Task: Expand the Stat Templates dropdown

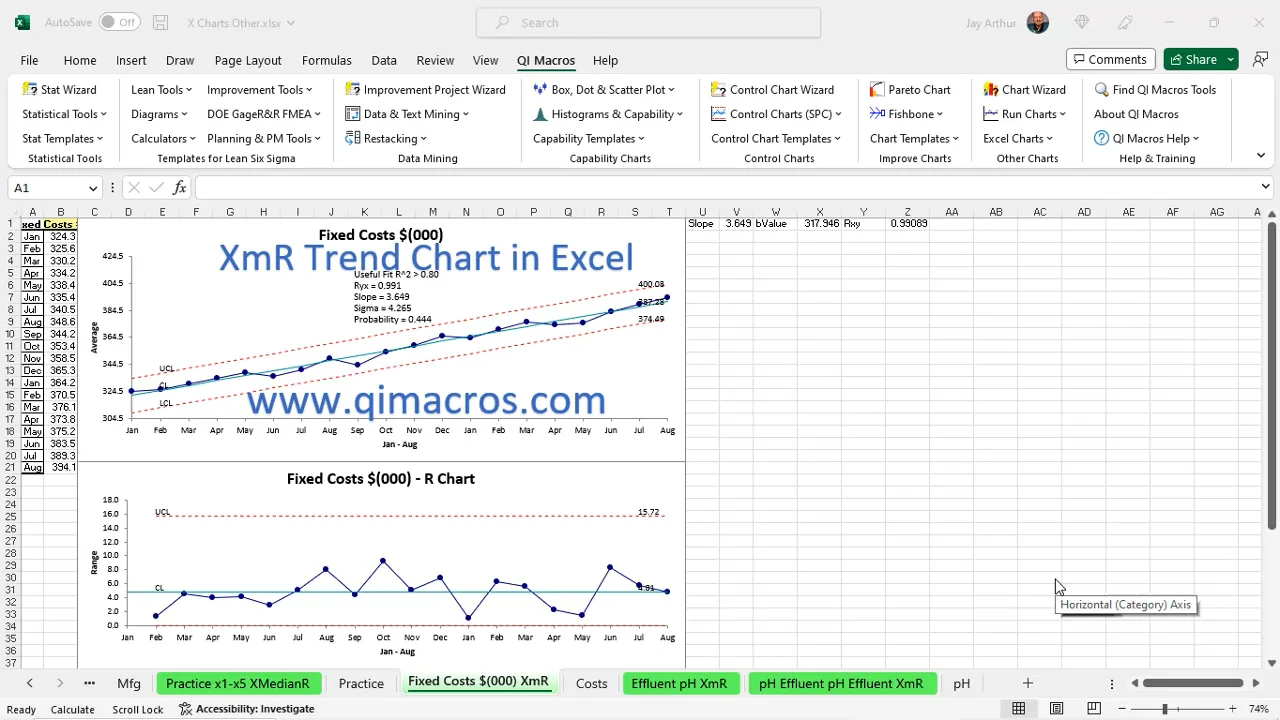Action: pos(62,139)
